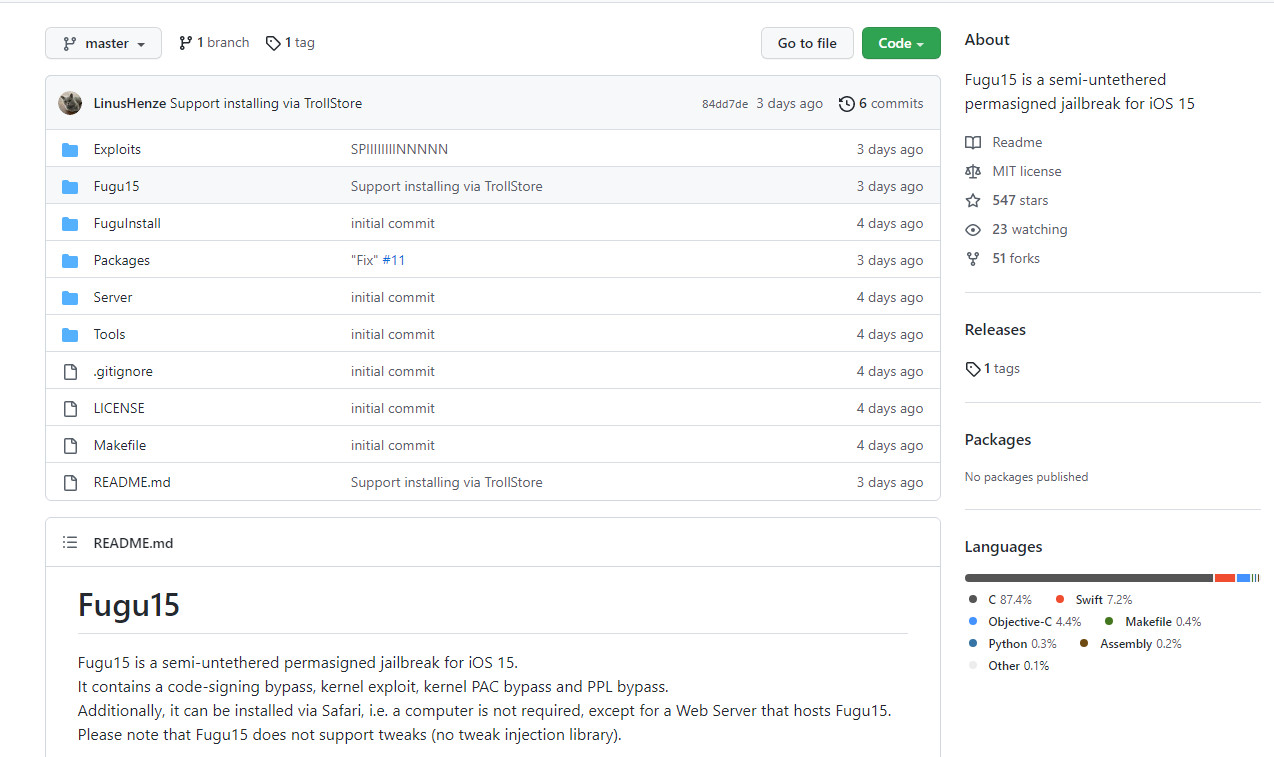Open the Fugu15 folder

[116, 186]
